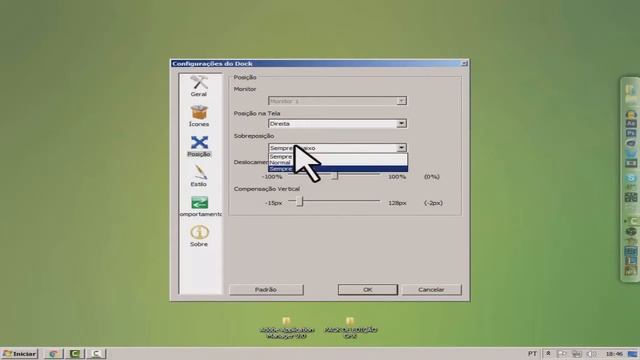Viewport: 640px width, 360px height.
Task: Open the Iniciar start menu
Action: (20, 353)
